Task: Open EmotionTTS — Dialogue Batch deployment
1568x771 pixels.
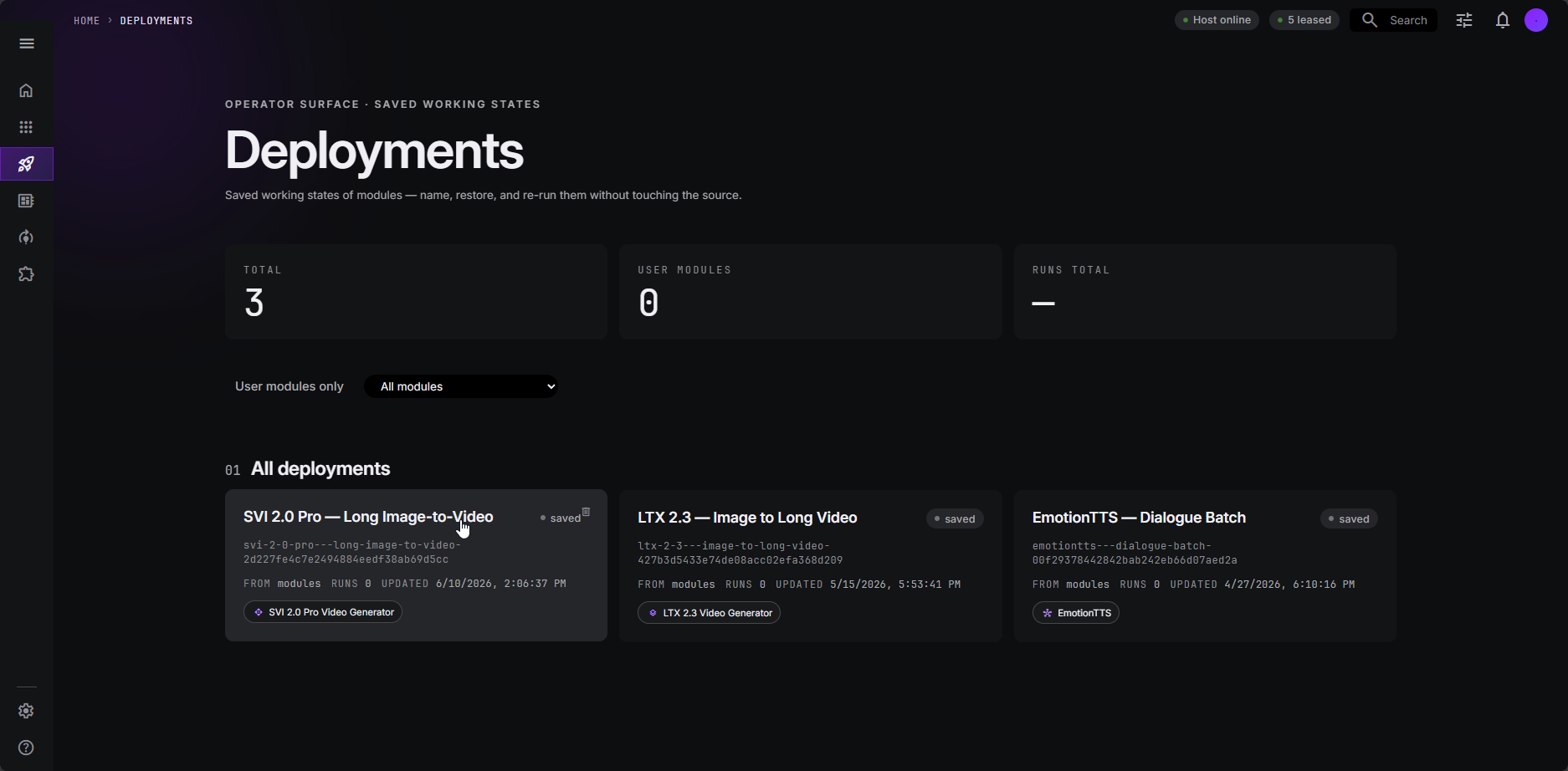Action: pos(1139,518)
